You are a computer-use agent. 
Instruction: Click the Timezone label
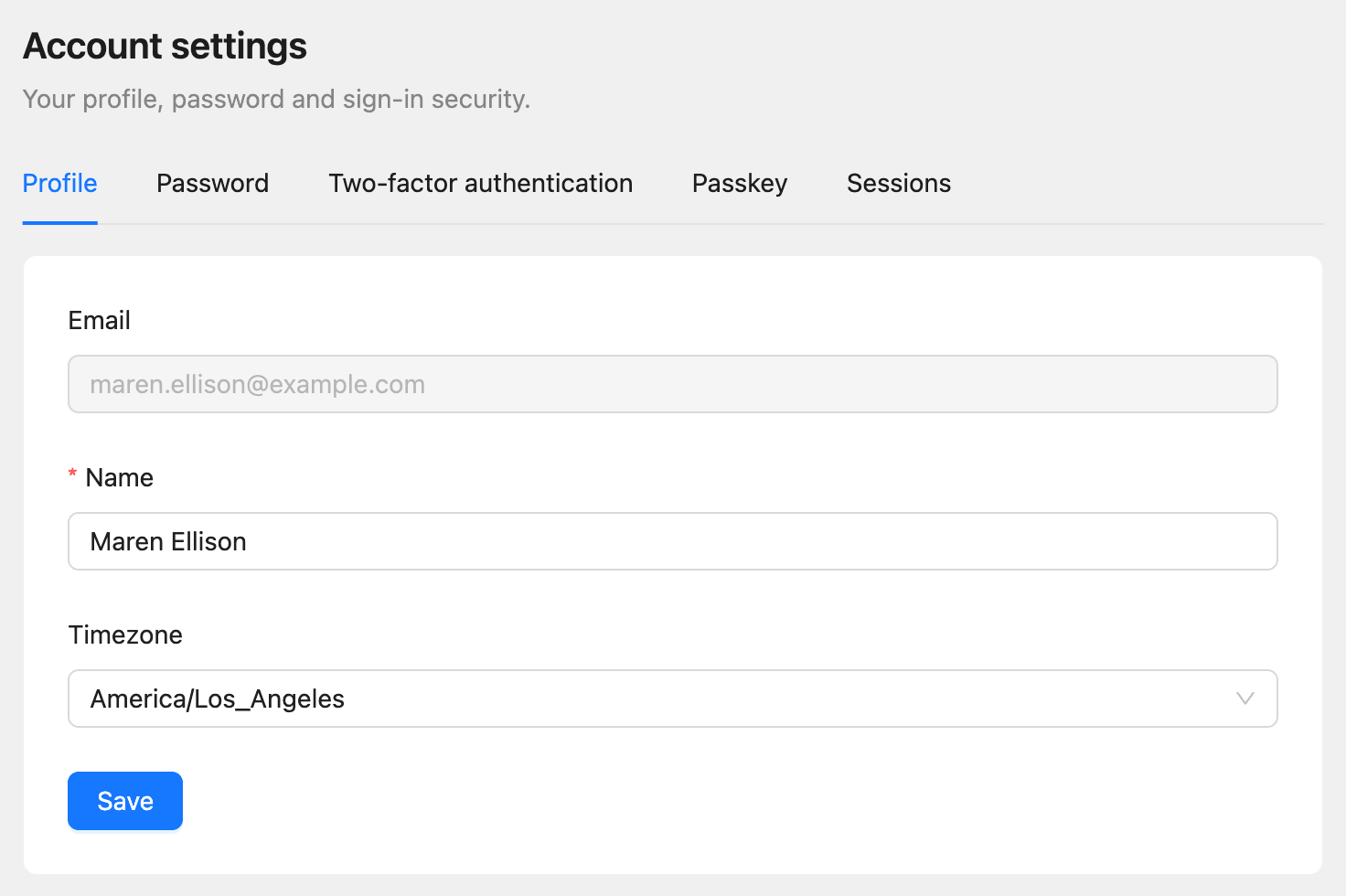coord(125,635)
